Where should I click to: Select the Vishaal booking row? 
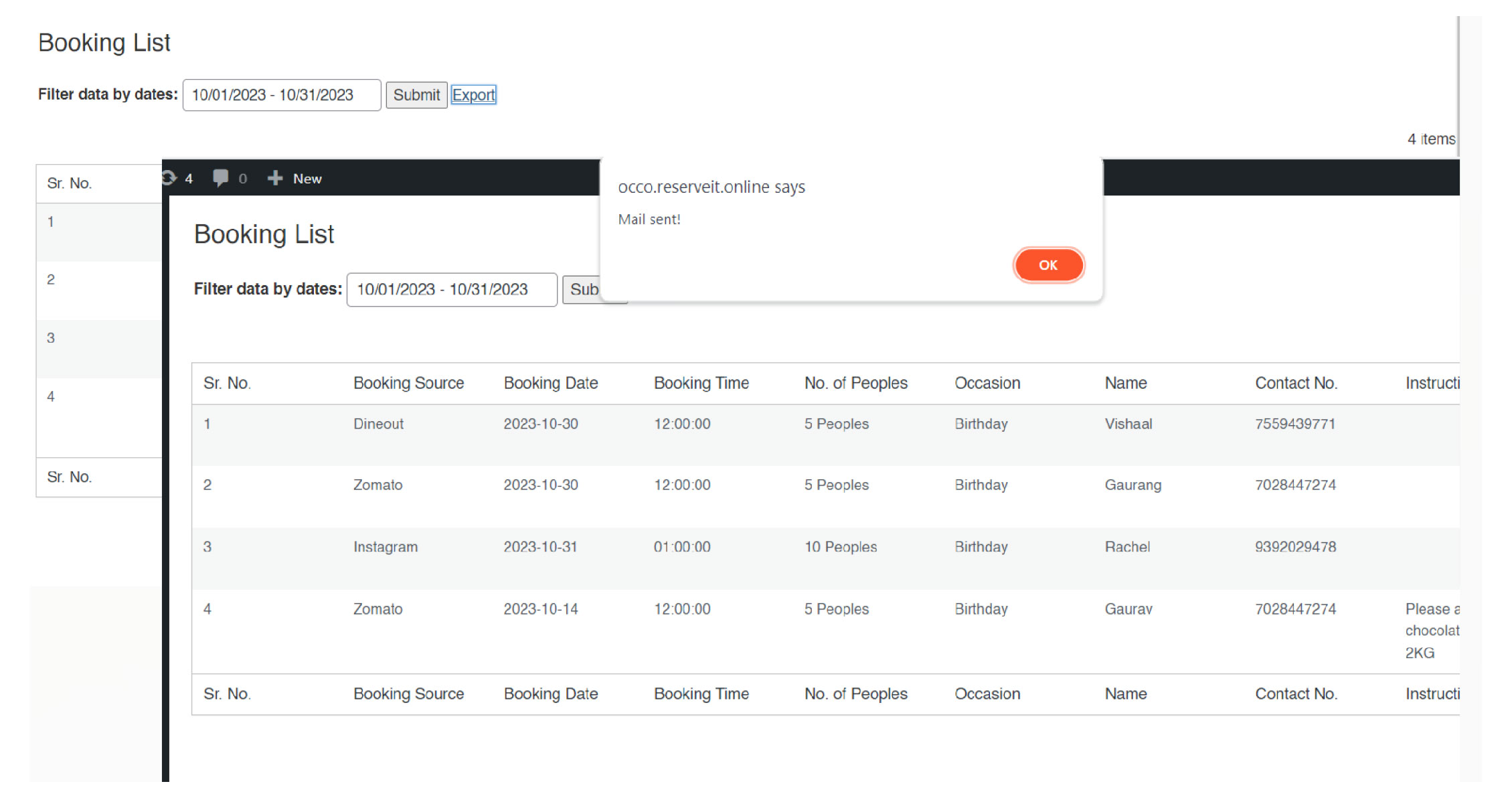pos(1128,424)
